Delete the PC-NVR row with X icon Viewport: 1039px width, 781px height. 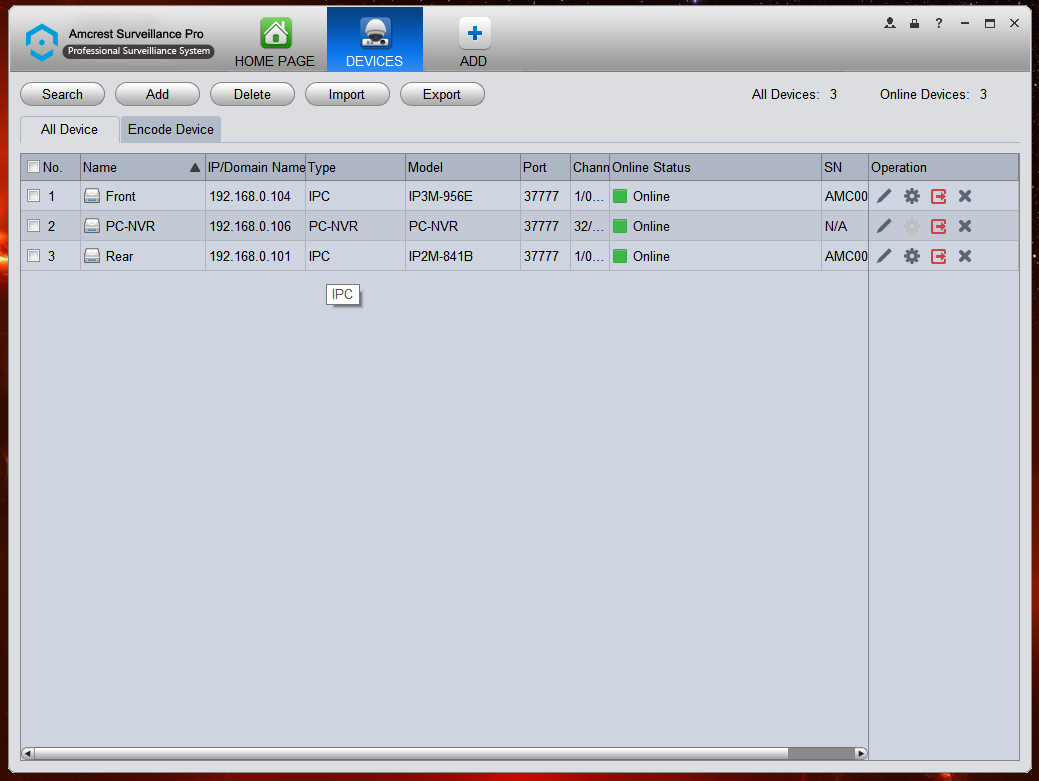[965, 226]
